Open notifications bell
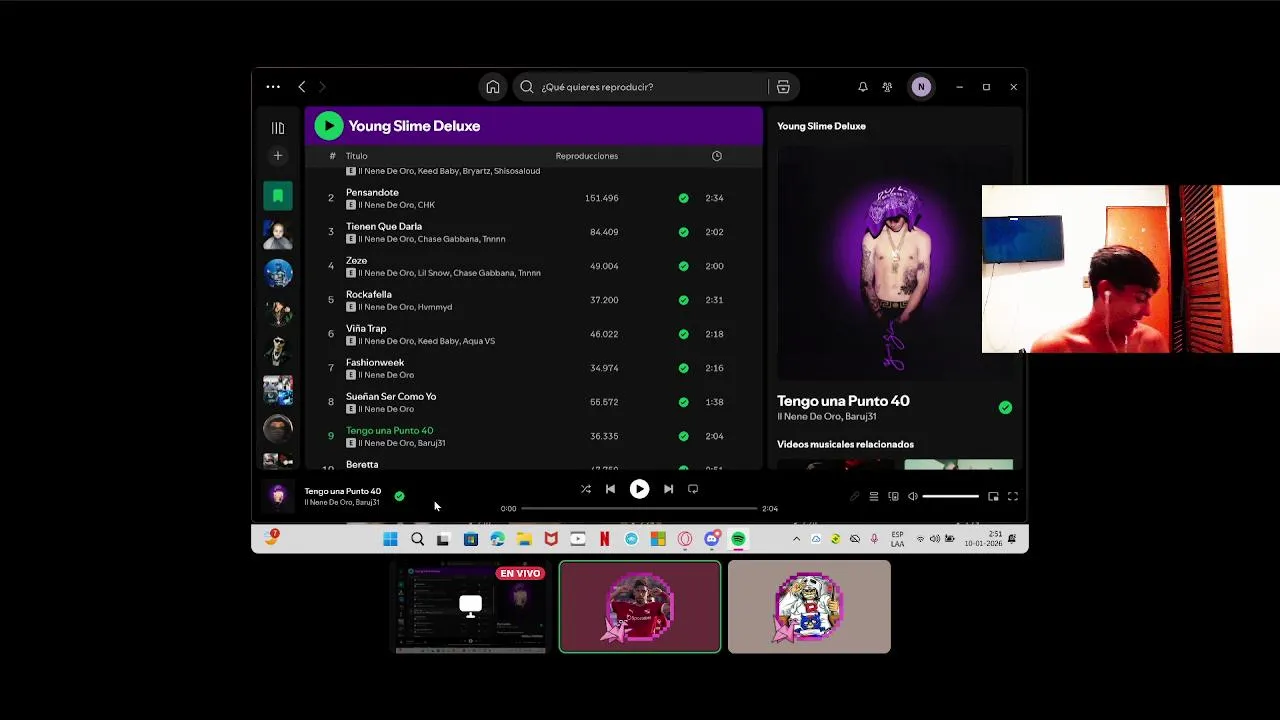The height and width of the screenshot is (720, 1280). click(863, 87)
